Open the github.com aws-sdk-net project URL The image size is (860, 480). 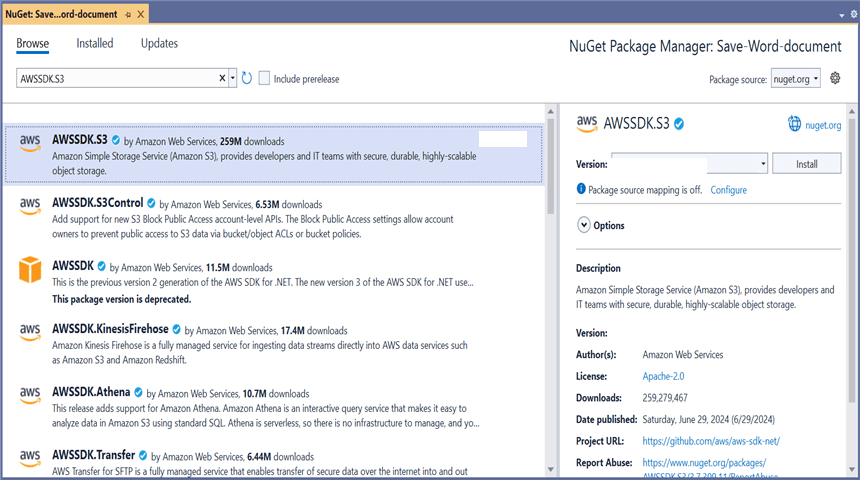(711, 441)
